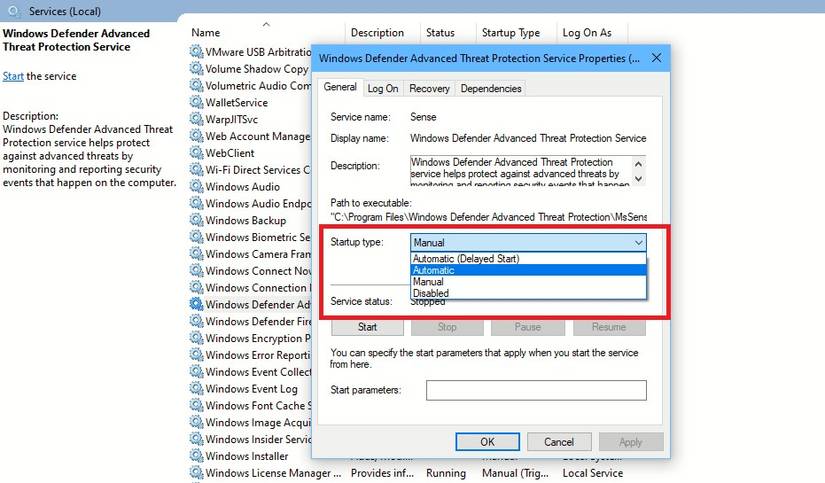Select the WalletService gear icon

point(196,102)
